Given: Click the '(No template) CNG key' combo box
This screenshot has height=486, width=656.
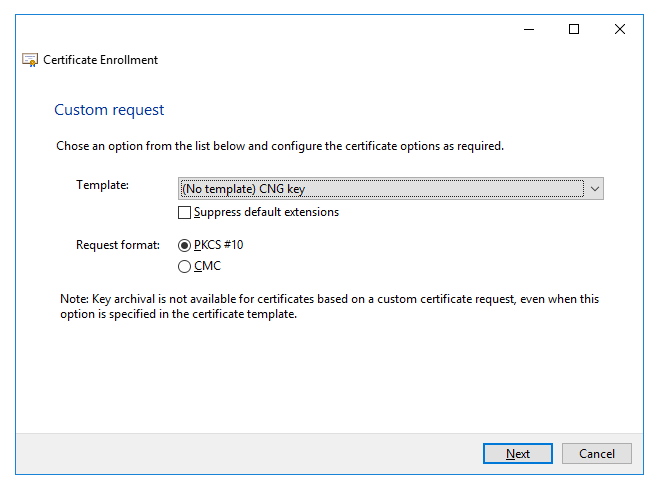Looking at the screenshot, I should click(x=380, y=188).
